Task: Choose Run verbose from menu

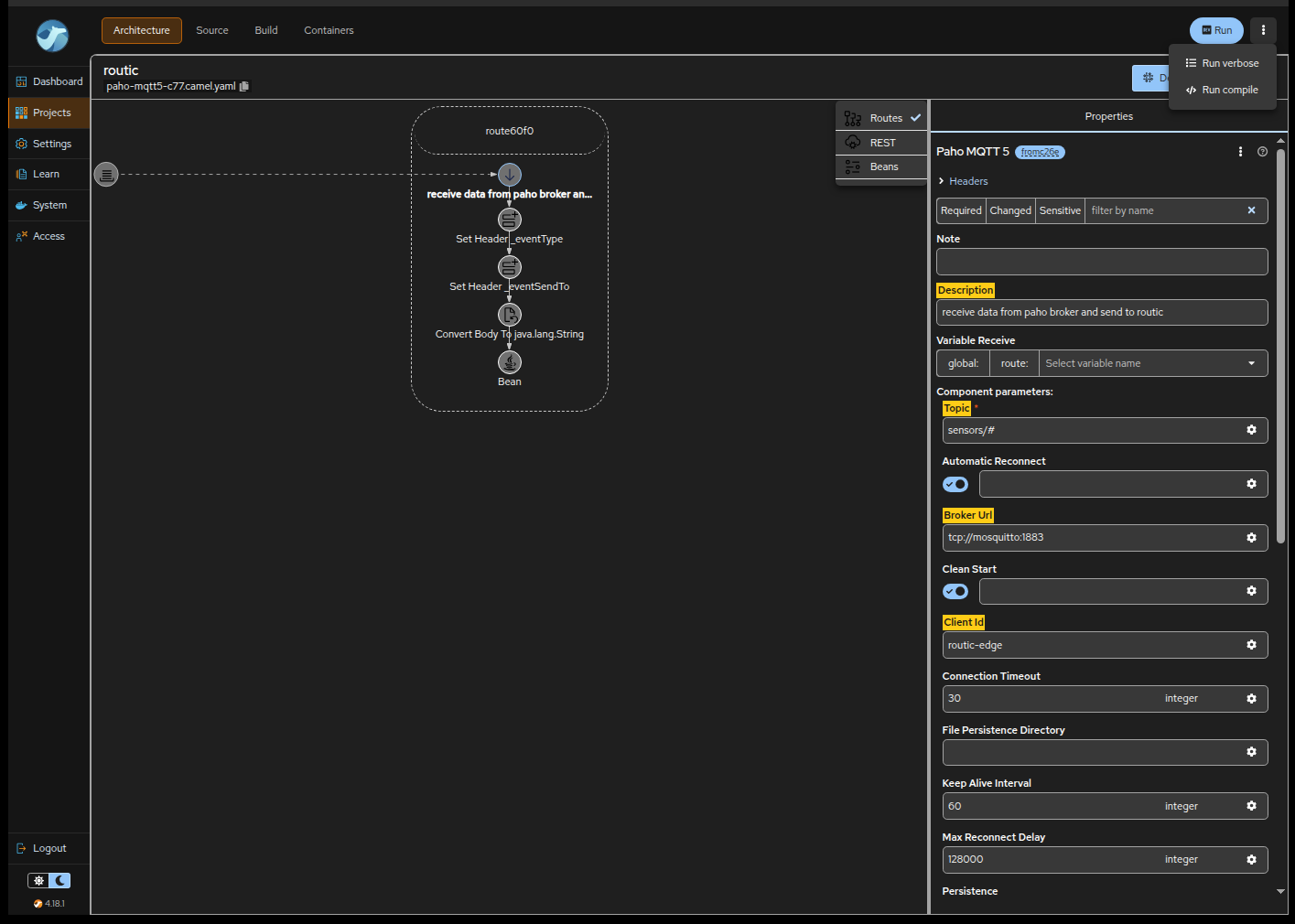Action: tap(1223, 63)
